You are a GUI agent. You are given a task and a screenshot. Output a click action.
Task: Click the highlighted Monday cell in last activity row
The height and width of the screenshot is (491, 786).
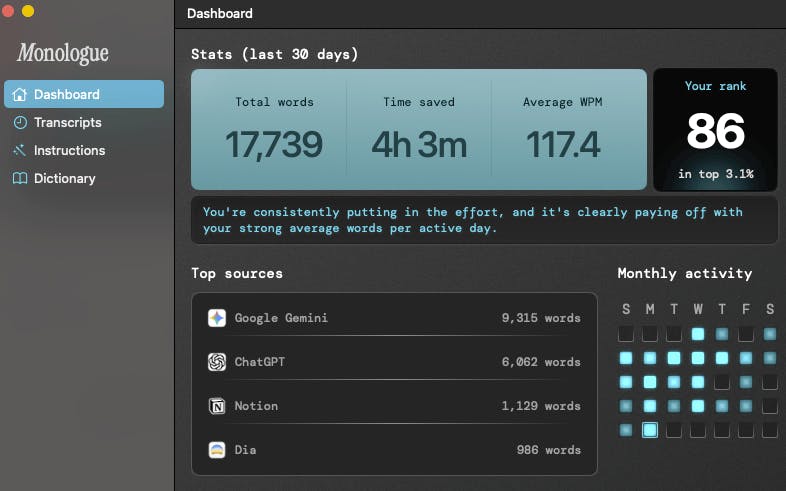point(650,430)
